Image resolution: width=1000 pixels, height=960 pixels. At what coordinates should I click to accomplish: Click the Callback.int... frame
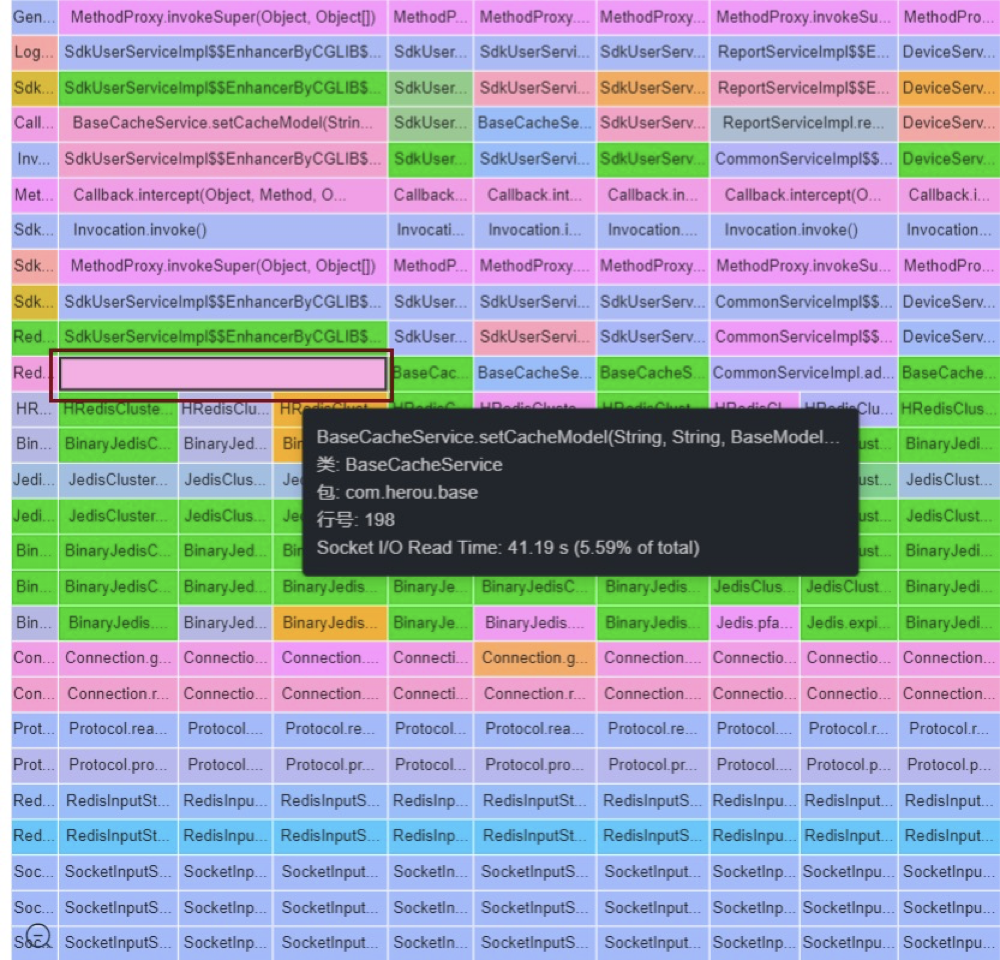click(x=534, y=195)
